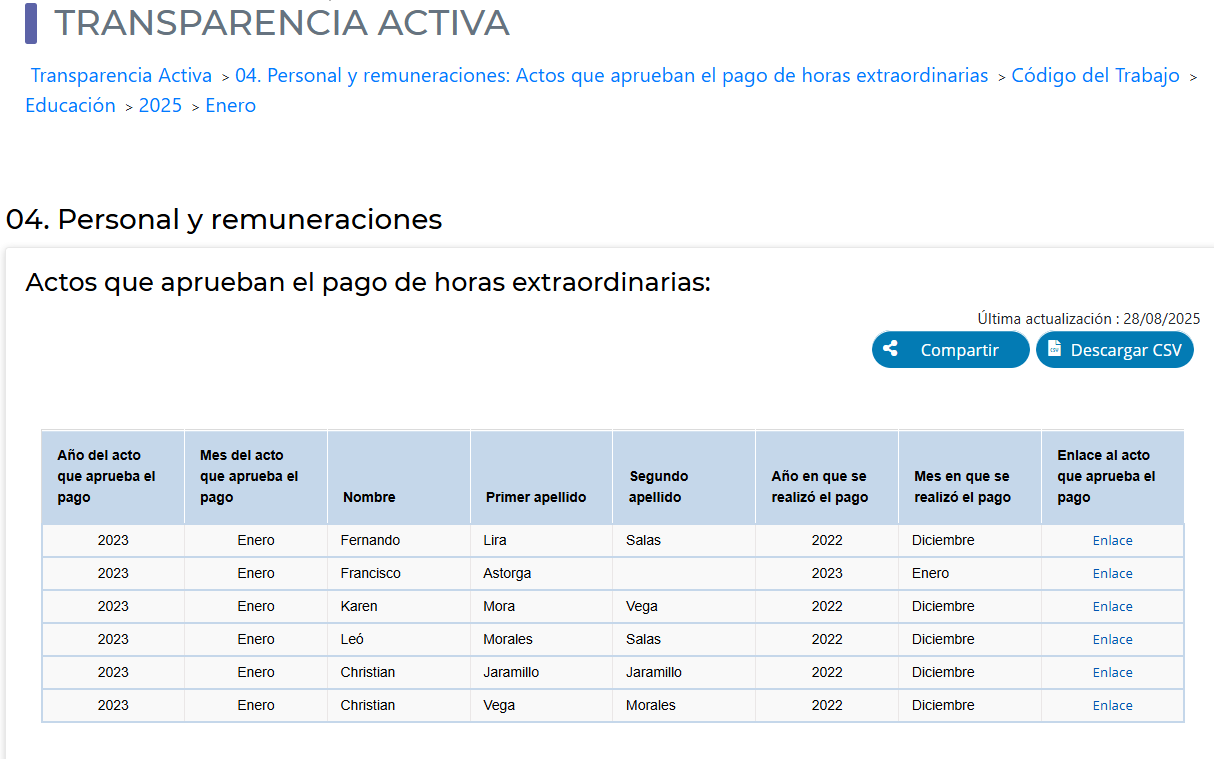This screenshot has width=1214, height=759.
Task: Click the Primer apellido column header
Action: [x=541, y=477]
